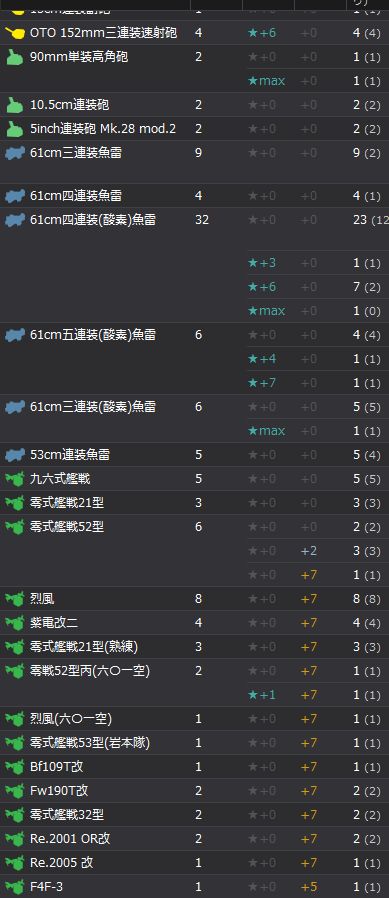389x898 pixels.
Task: Click the torpedo icon beside 53cm連装魚雷
Action: pos(15,455)
